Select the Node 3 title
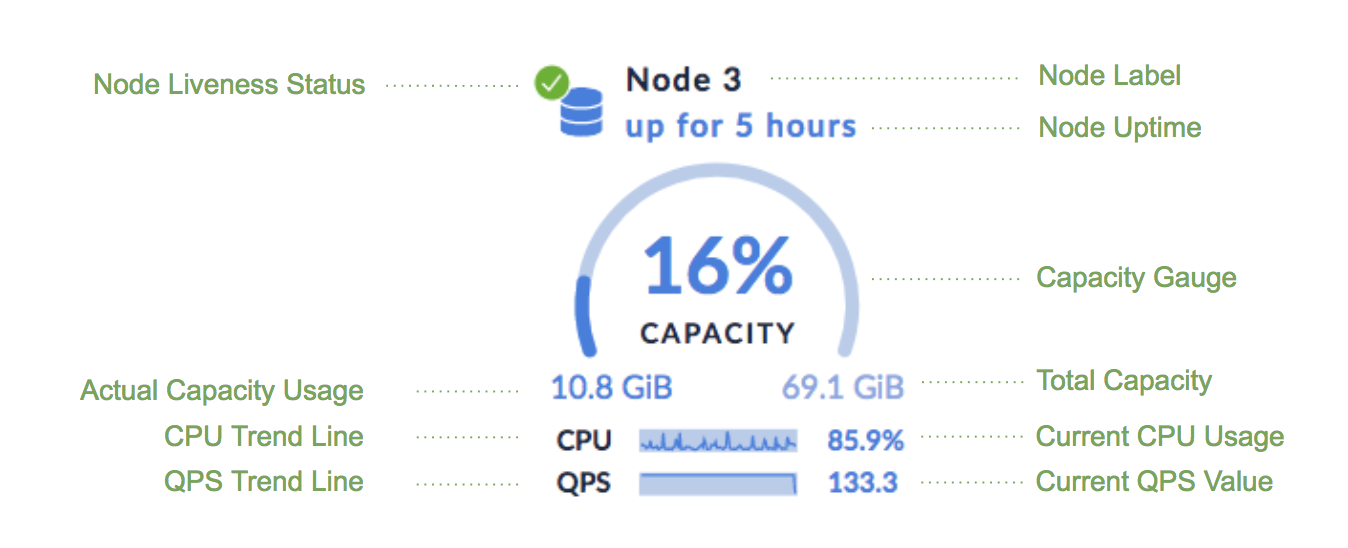The height and width of the screenshot is (548, 1348). click(683, 80)
